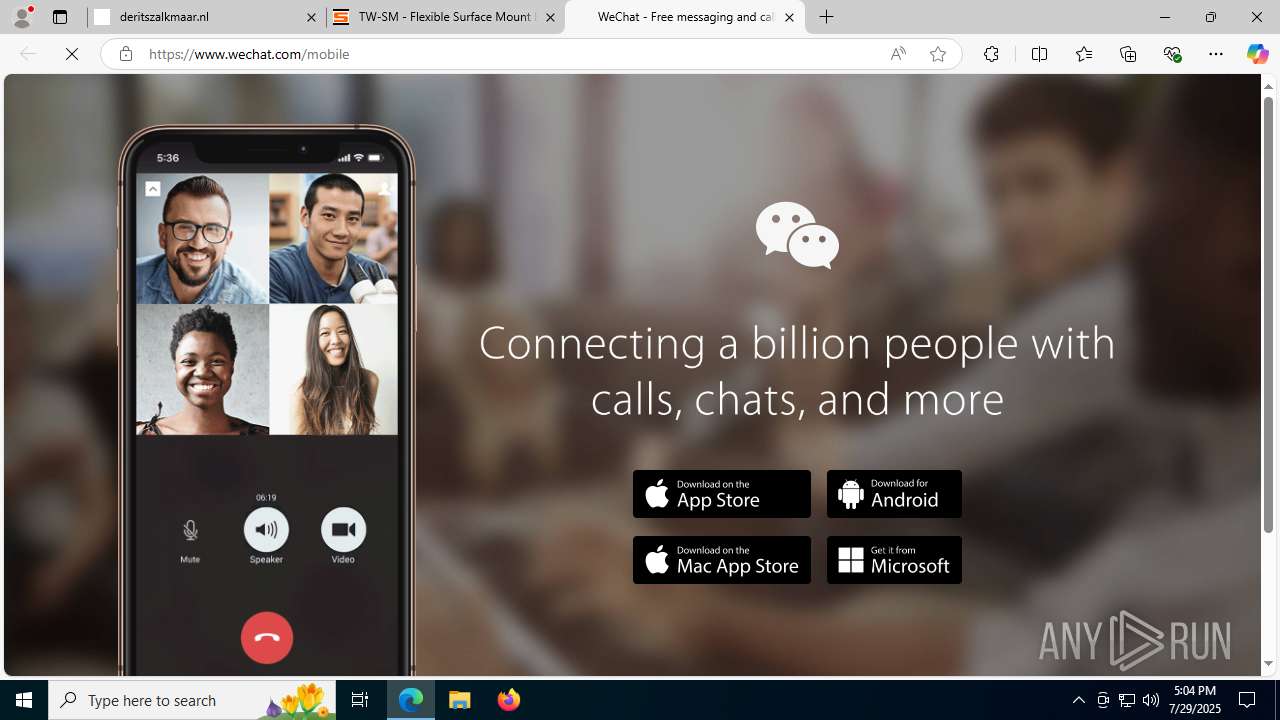
Task: Open Edge Settings and more menu
Action: coord(1216,54)
